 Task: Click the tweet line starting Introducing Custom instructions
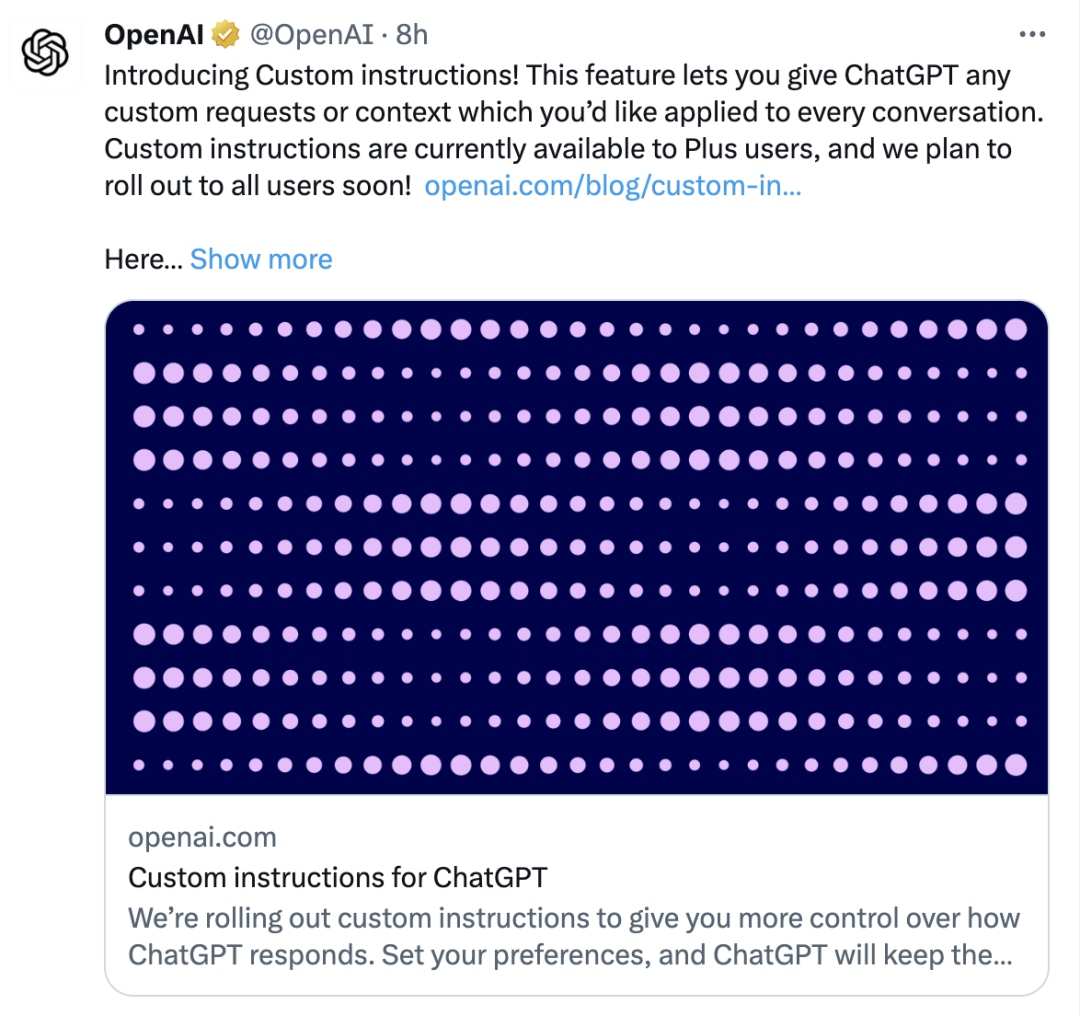coord(557,76)
